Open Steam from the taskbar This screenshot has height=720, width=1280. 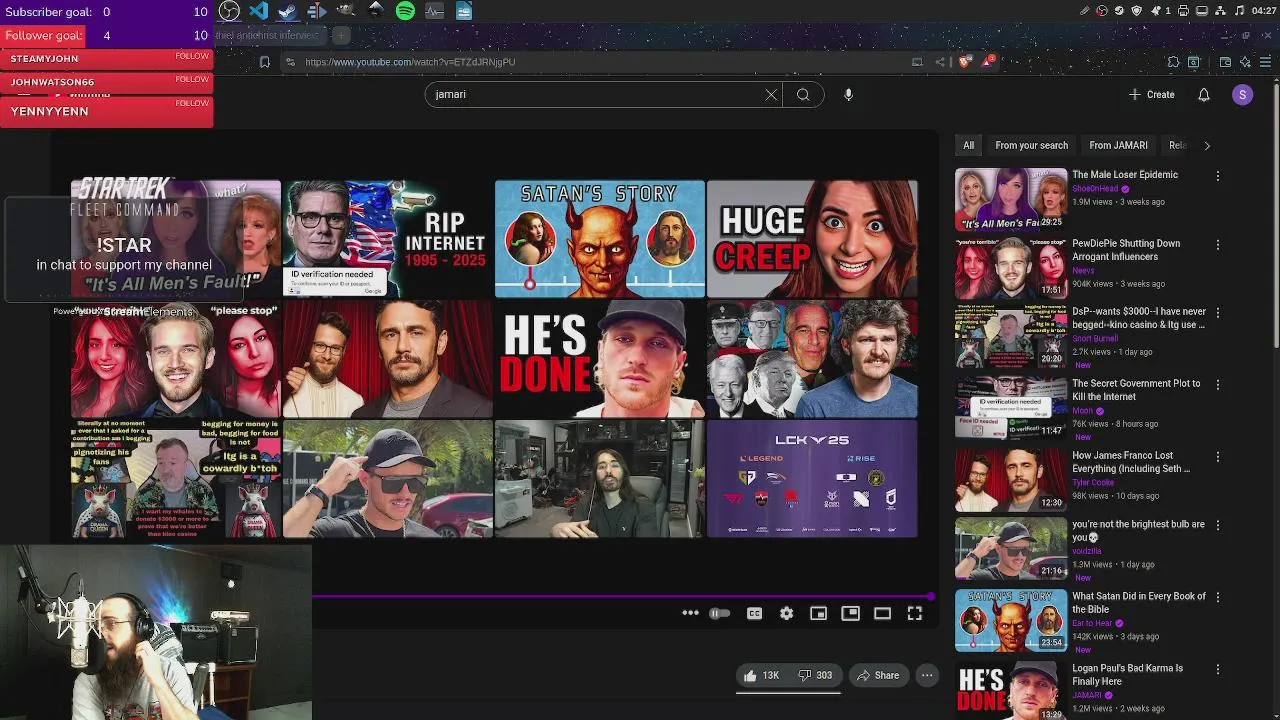point(287,11)
